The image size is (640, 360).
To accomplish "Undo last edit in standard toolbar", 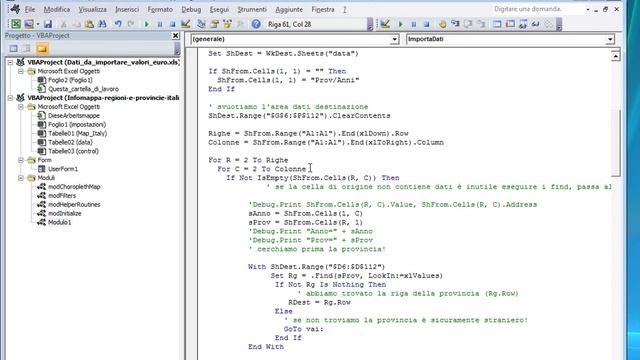I will [x=118, y=24].
